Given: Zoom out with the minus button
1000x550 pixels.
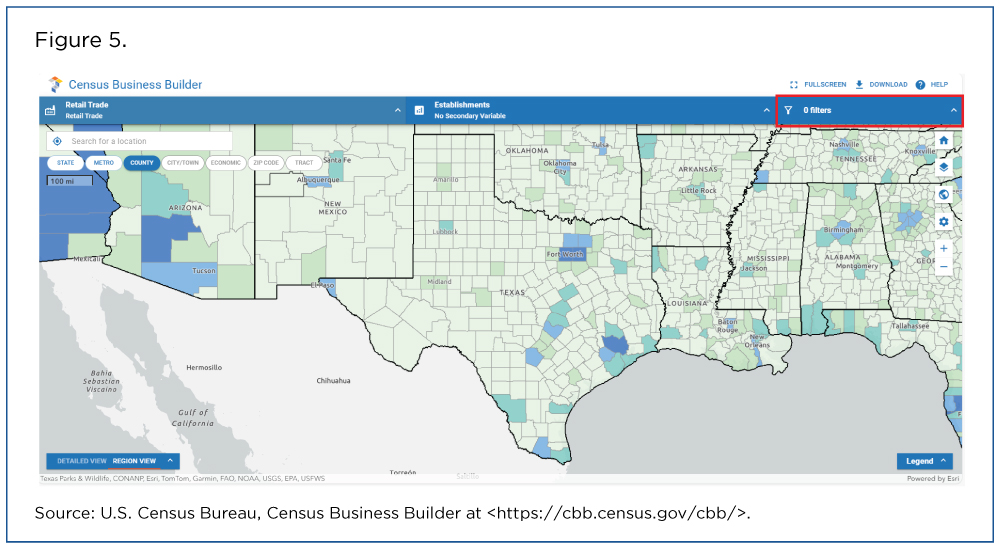Looking at the screenshot, I should (943, 267).
